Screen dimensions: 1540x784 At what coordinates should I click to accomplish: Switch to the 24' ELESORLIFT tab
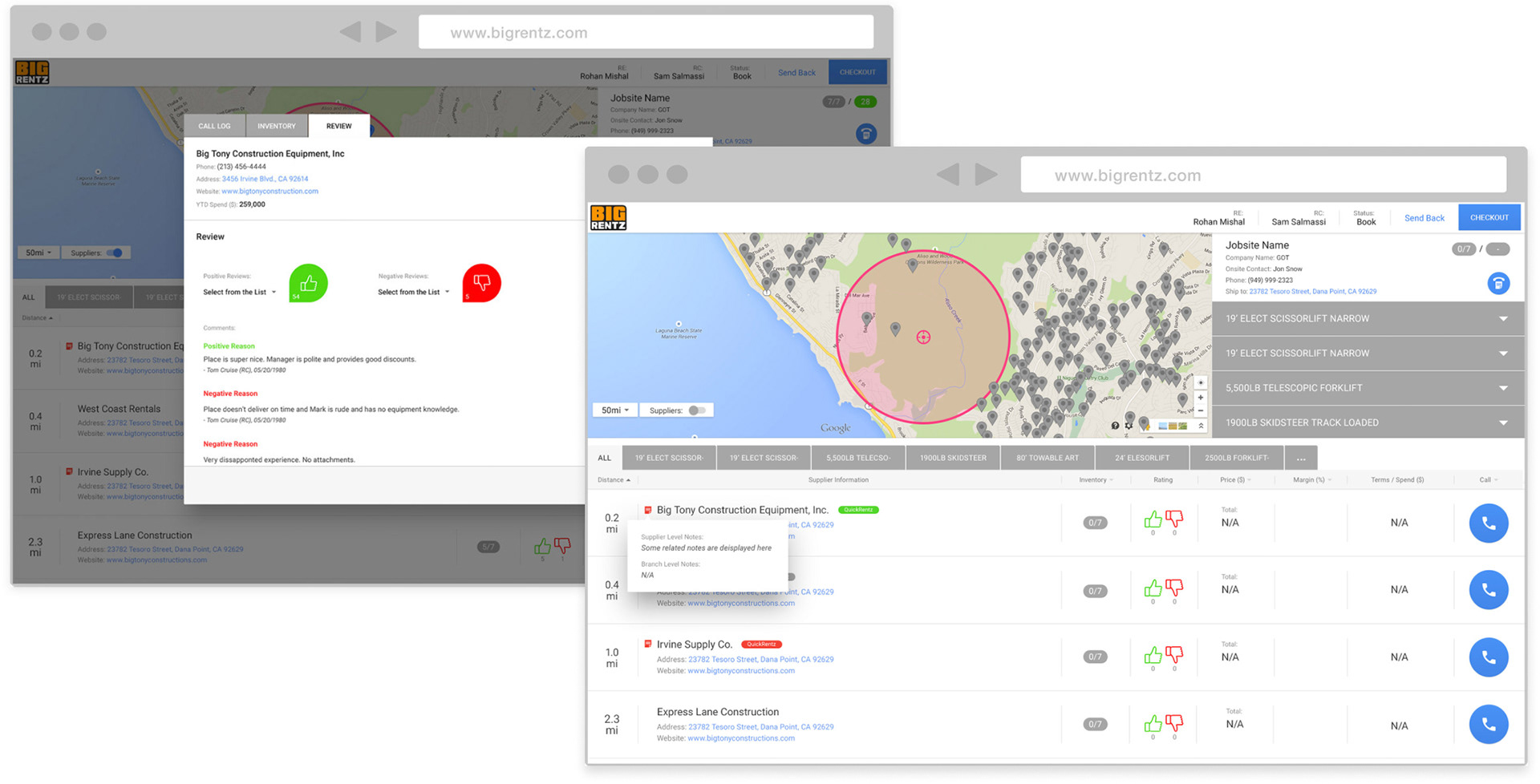[x=1142, y=458]
